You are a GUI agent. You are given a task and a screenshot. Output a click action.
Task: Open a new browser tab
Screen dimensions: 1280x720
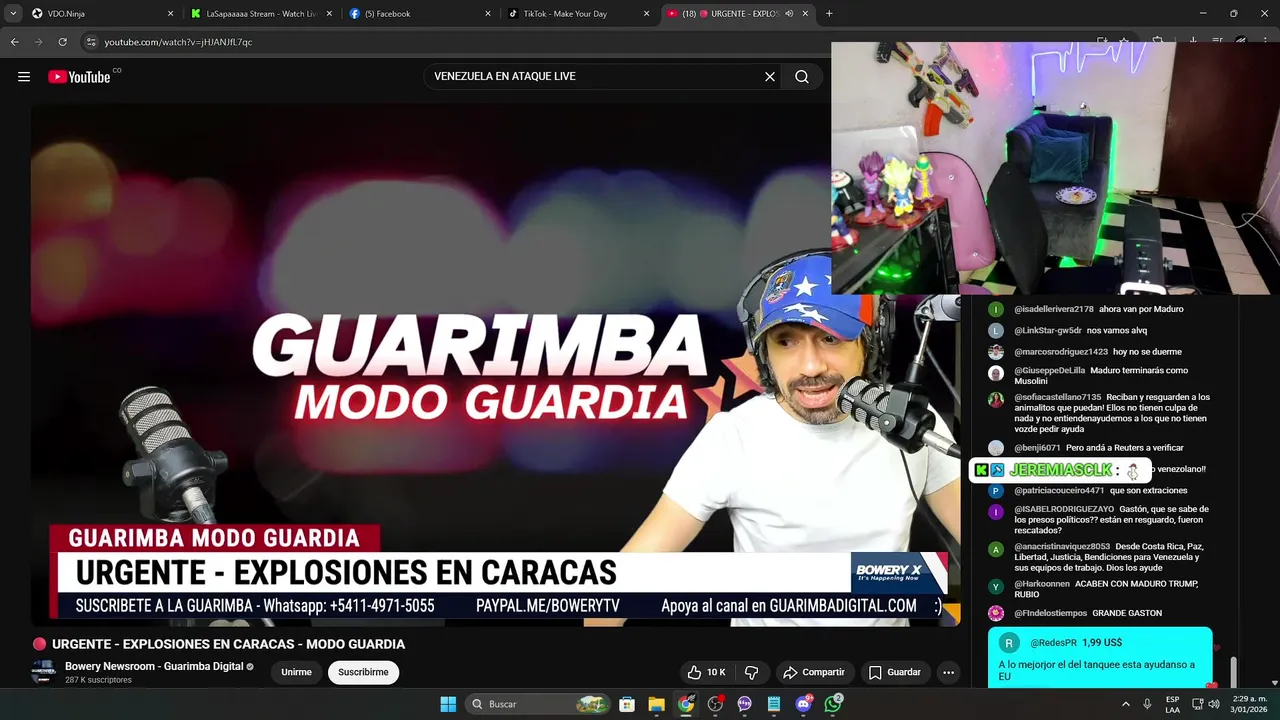[829, 14]
